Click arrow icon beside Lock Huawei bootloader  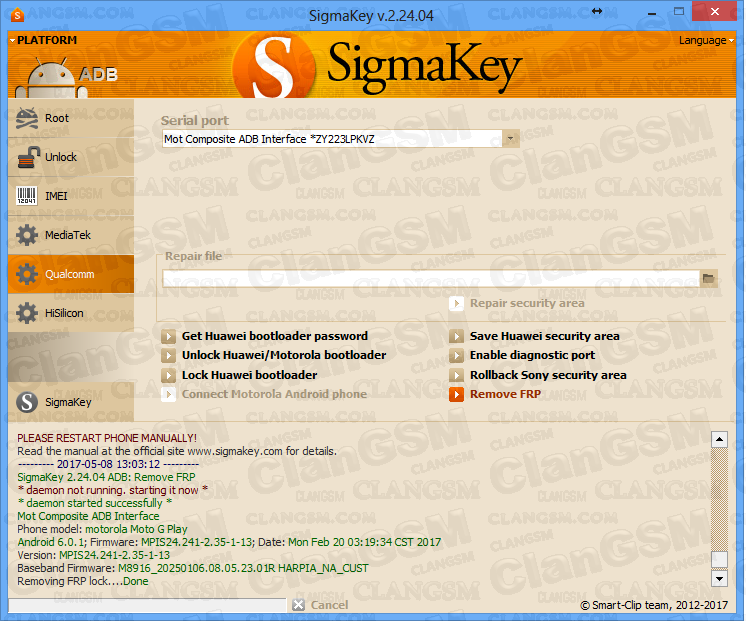point(168,375)
